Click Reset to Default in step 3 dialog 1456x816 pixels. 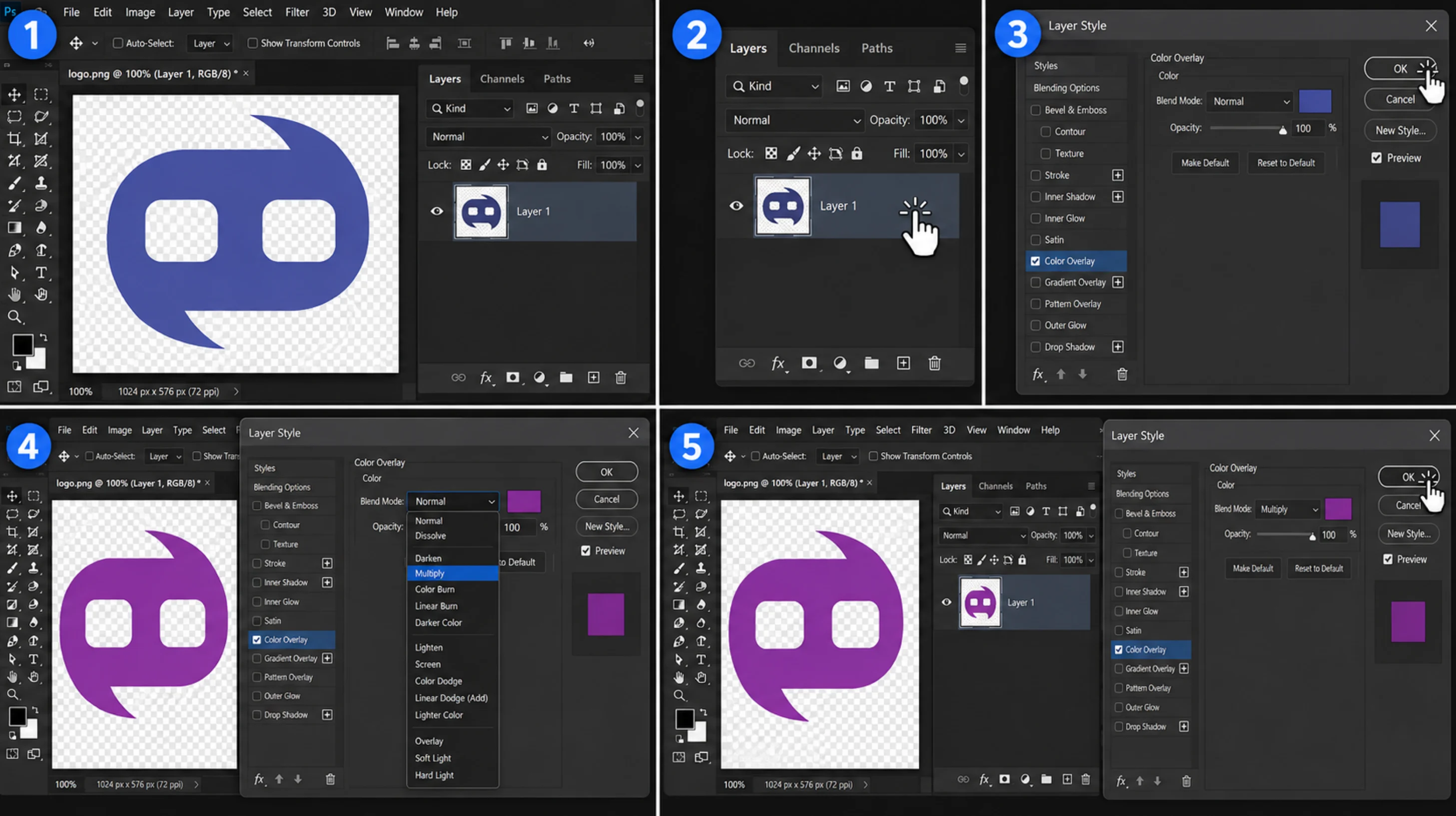1286,163
